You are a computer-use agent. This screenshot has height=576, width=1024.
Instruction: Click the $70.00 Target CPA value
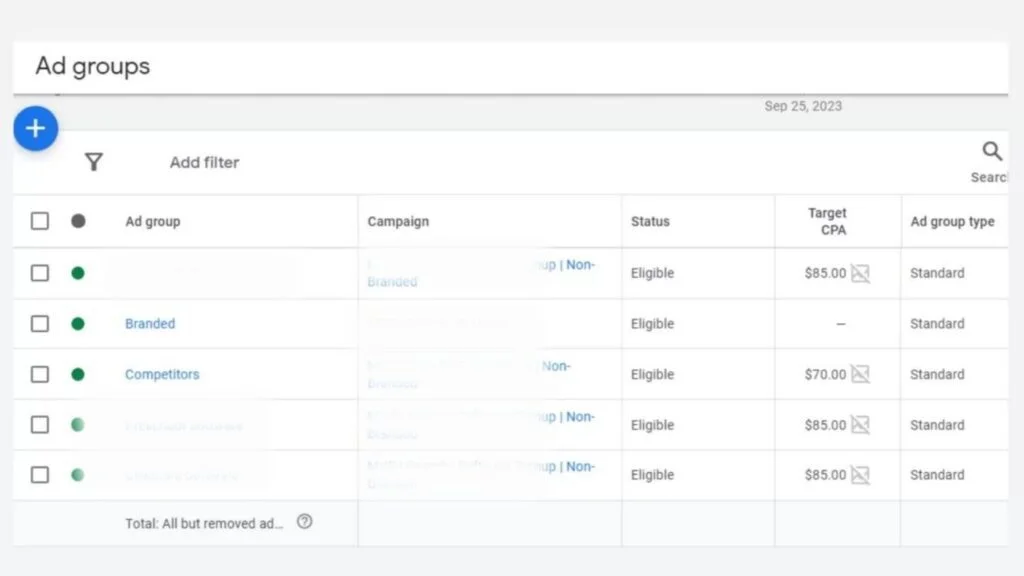[x=825, y=374]
